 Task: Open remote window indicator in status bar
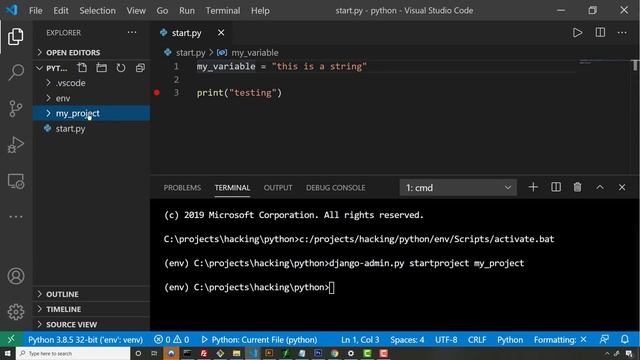[x=11, y=339]
